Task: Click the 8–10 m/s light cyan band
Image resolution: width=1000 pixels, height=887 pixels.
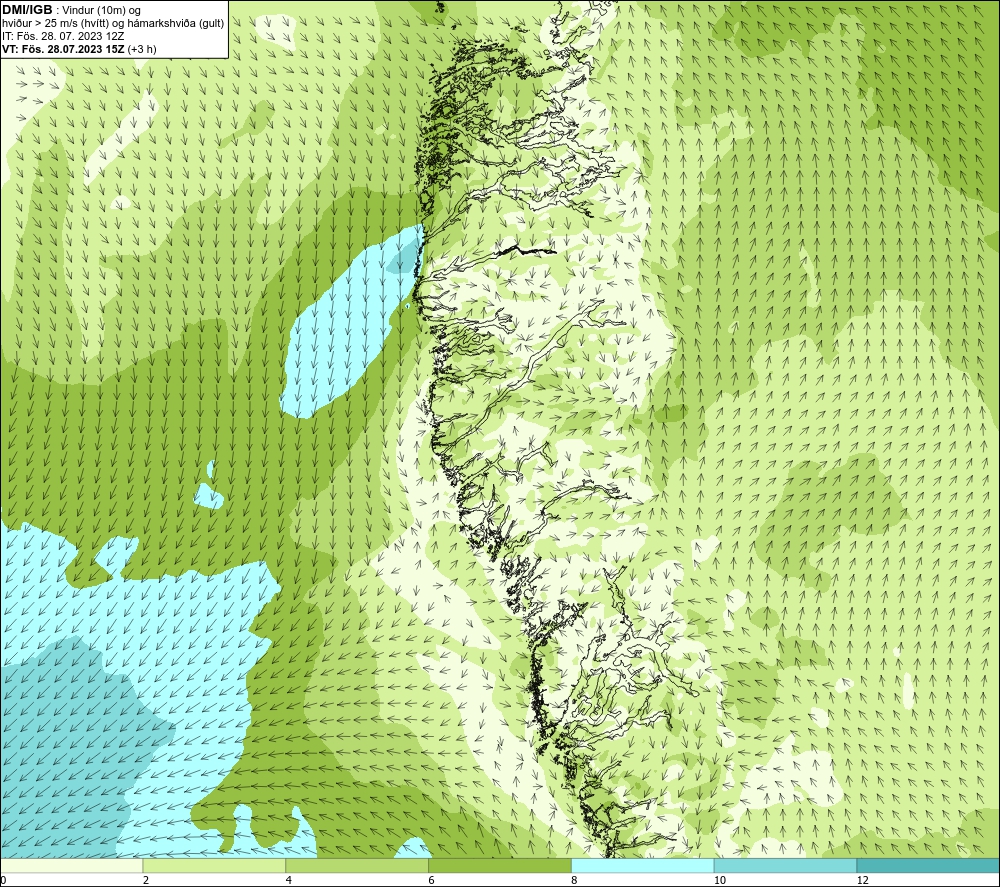Action: [643, 866]
